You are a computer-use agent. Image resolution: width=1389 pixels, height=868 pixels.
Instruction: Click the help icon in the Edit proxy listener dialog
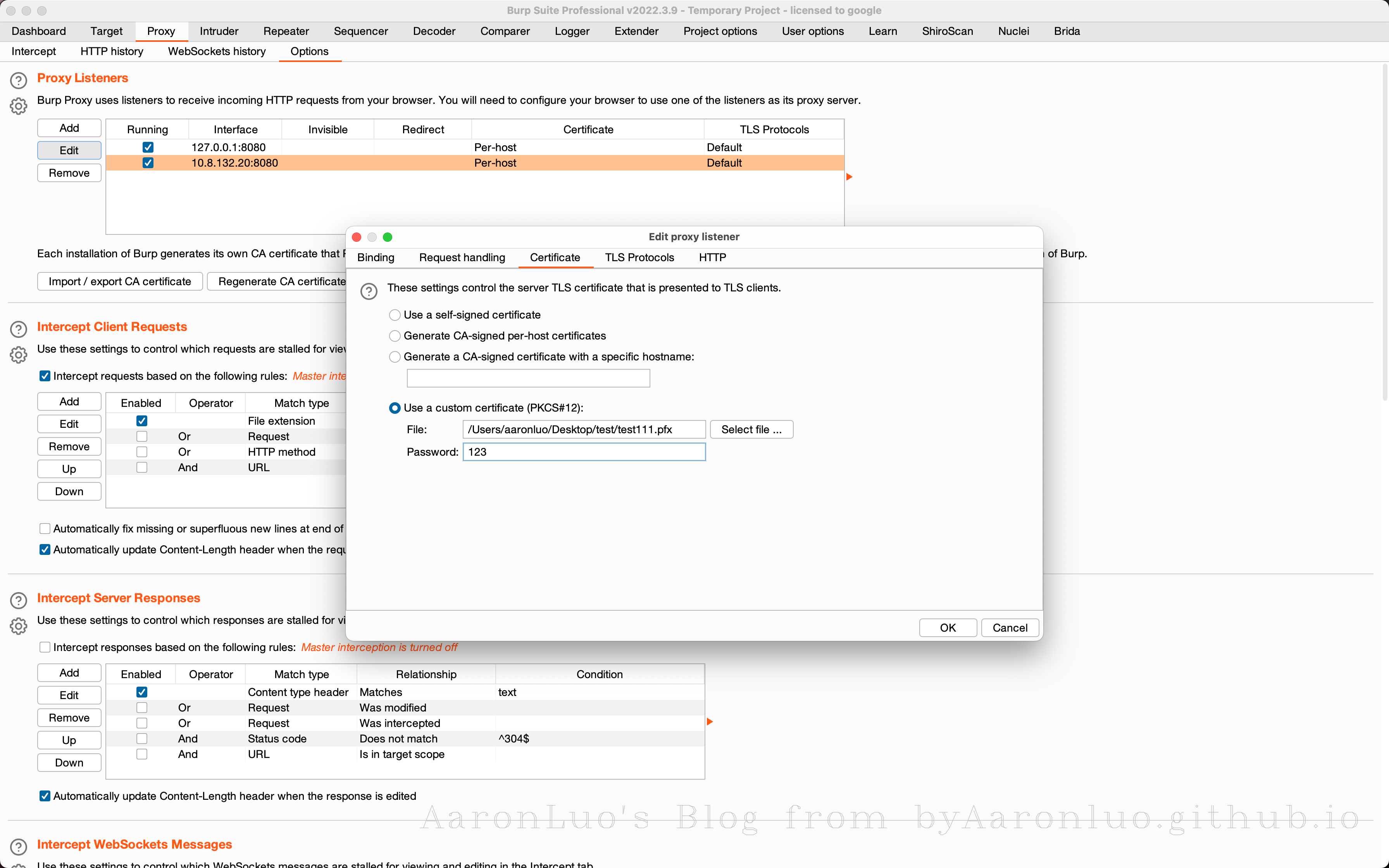tap(369, 291)
